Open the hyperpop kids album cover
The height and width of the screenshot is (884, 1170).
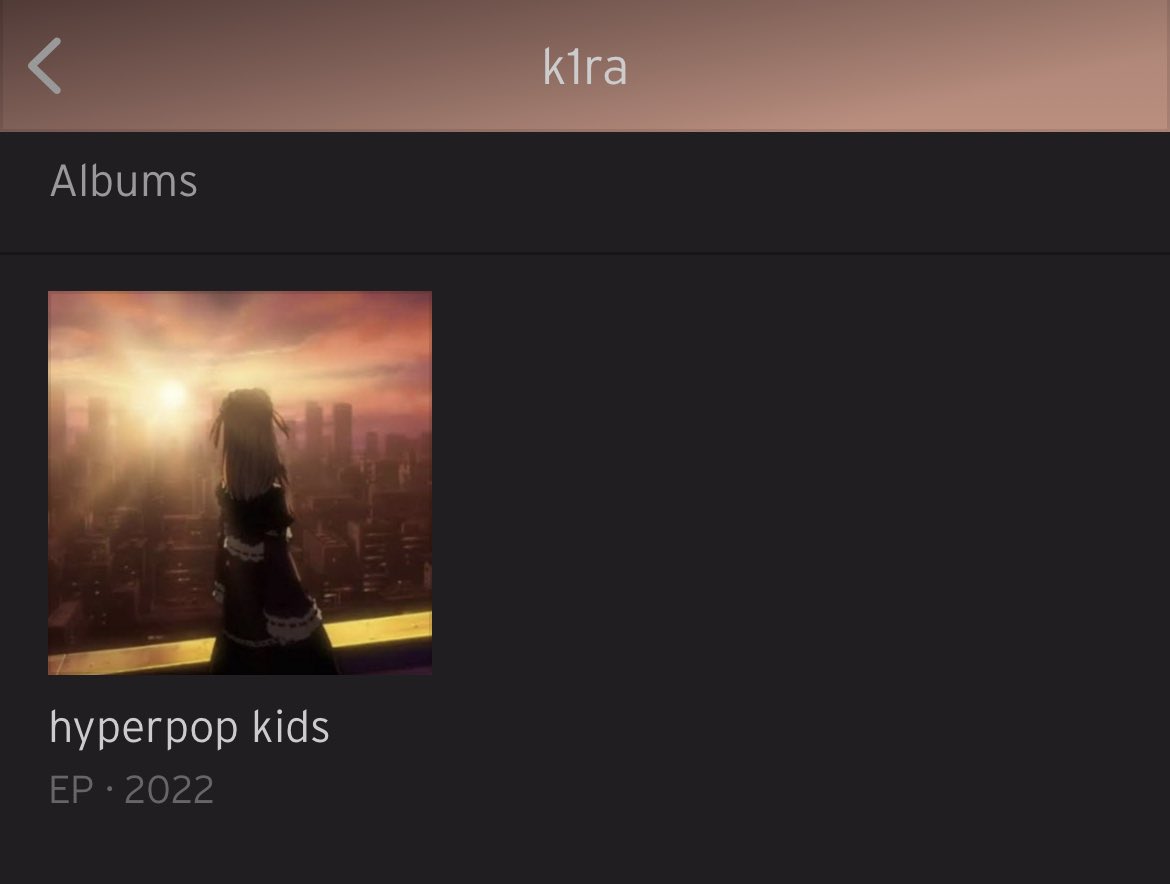(x=240, y=483)
